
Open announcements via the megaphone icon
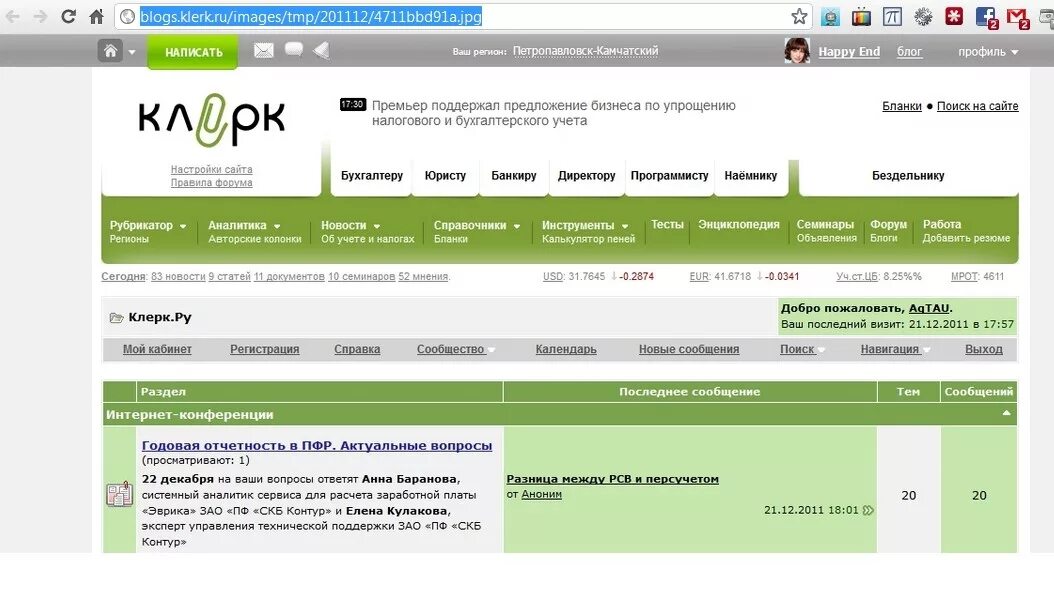pyautogui.click(x=322, y=50)
